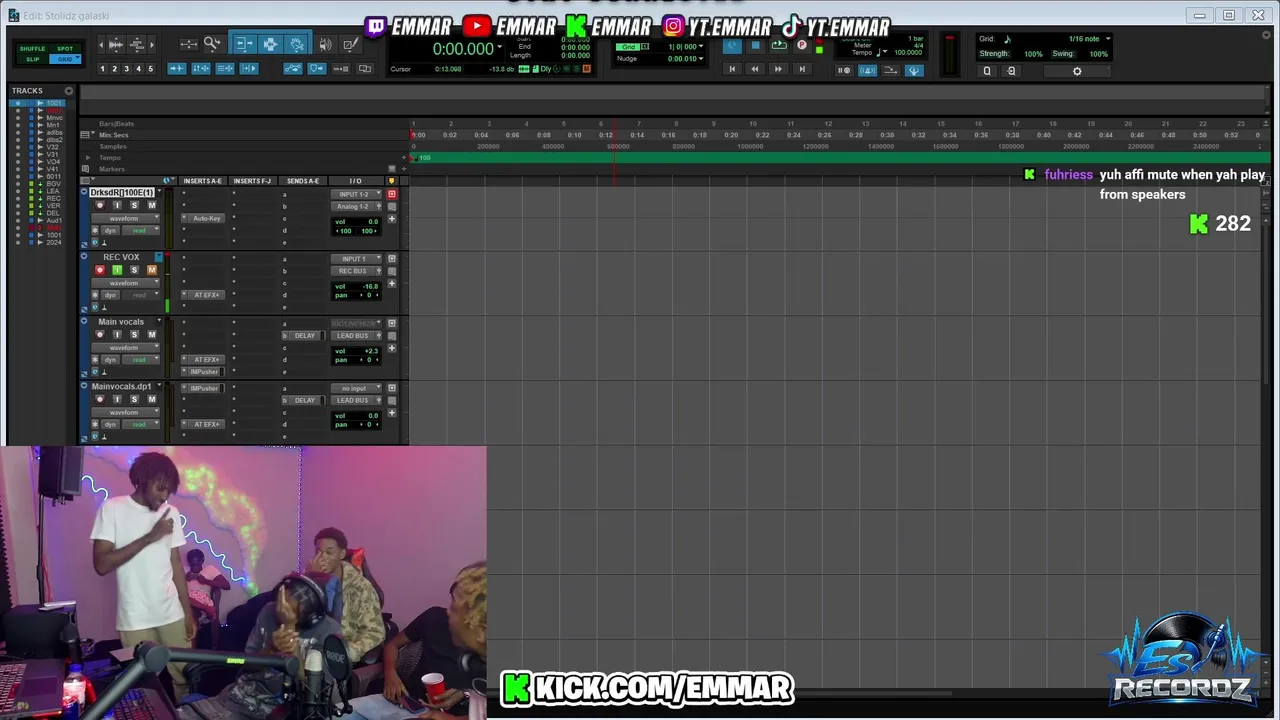Viewport: 1280px width, 720px height.
Task: Select the Selector tool
Action: point(270,44)
